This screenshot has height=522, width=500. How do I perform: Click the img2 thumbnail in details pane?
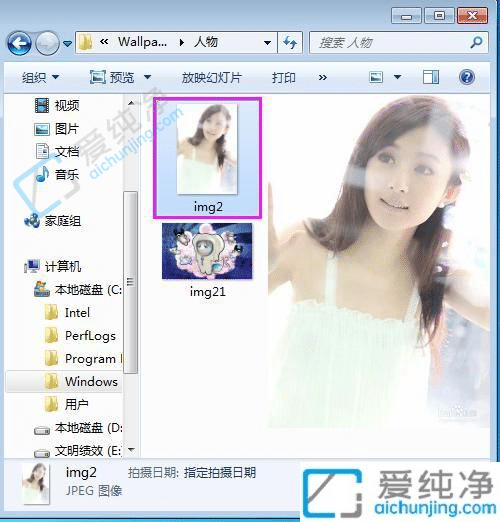[36, 483]
